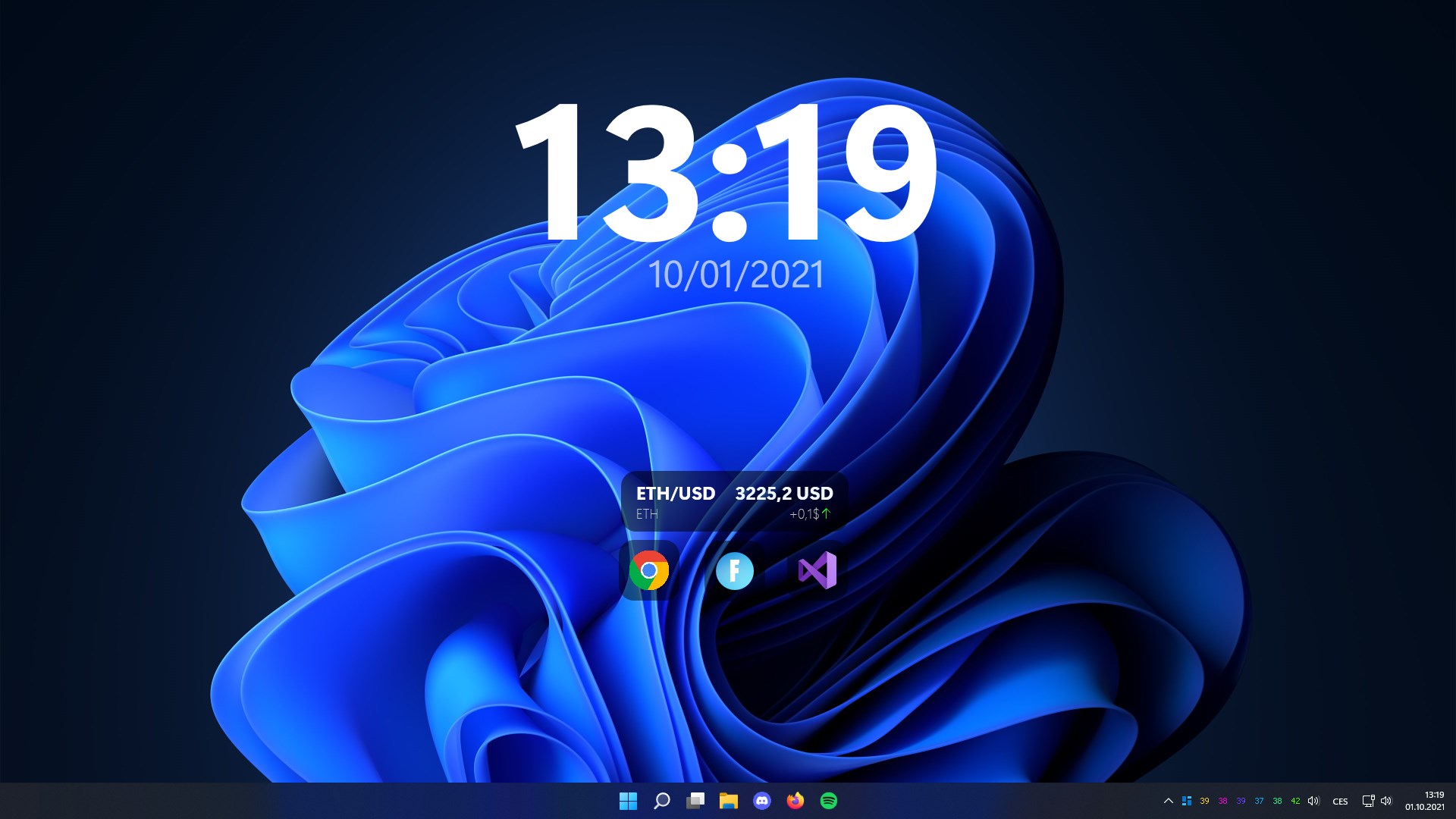The height and width of the screenshot is (819, 1456).
Task: Click the taskbar Search magnifier icon
Action: pyautogui.click(x=661, y=801)
